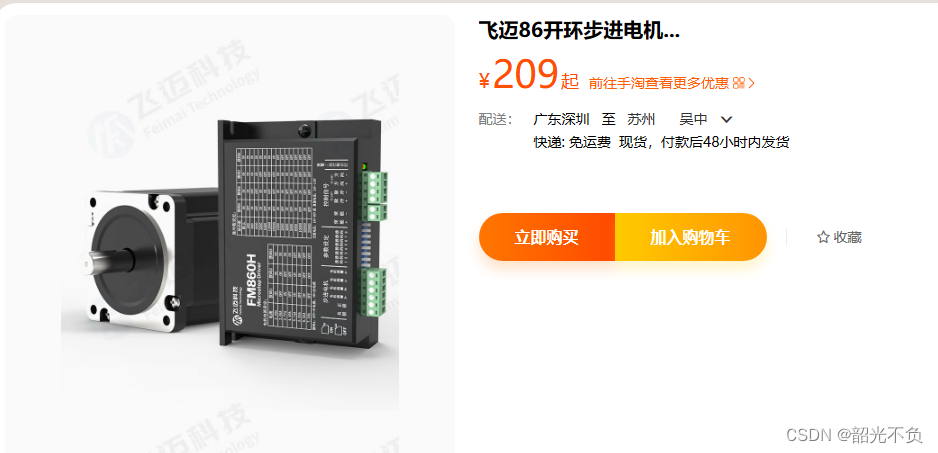Click the Feimai logo watermark top-left of image
This screenshot has width=938, height=453.
coord(111,134)
